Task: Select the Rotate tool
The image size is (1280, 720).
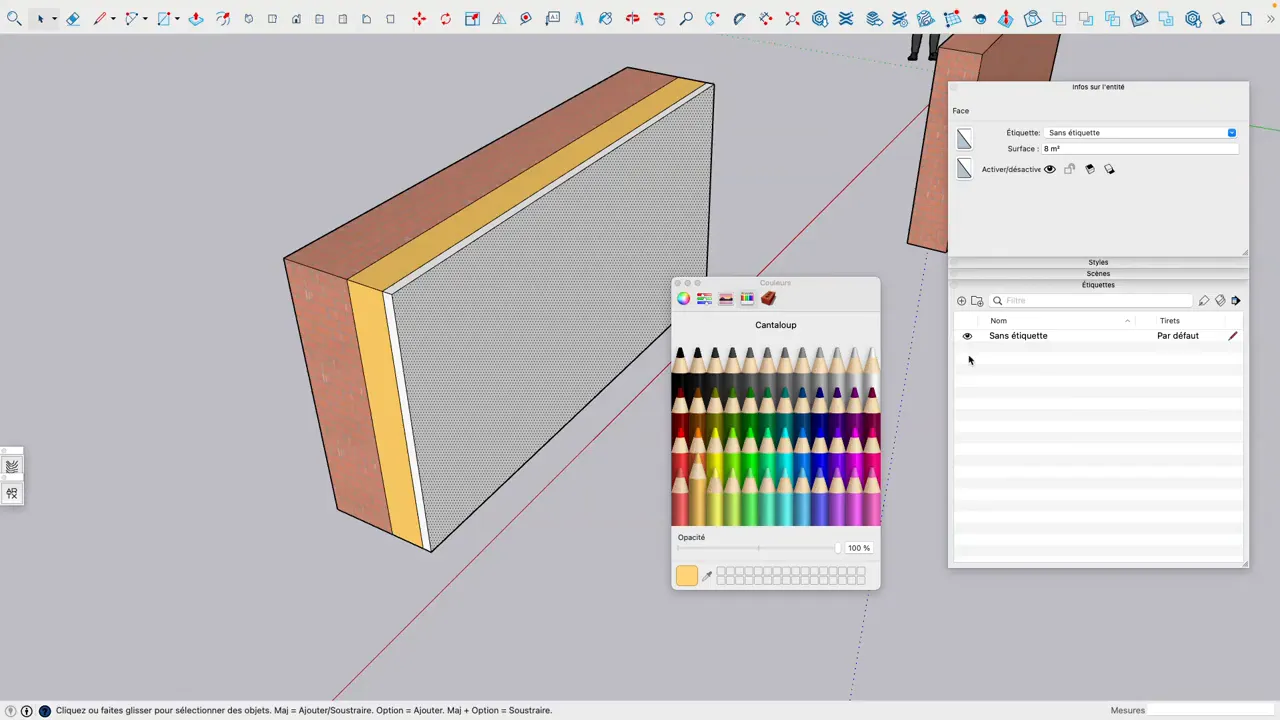Action: [x=446, y=19]
